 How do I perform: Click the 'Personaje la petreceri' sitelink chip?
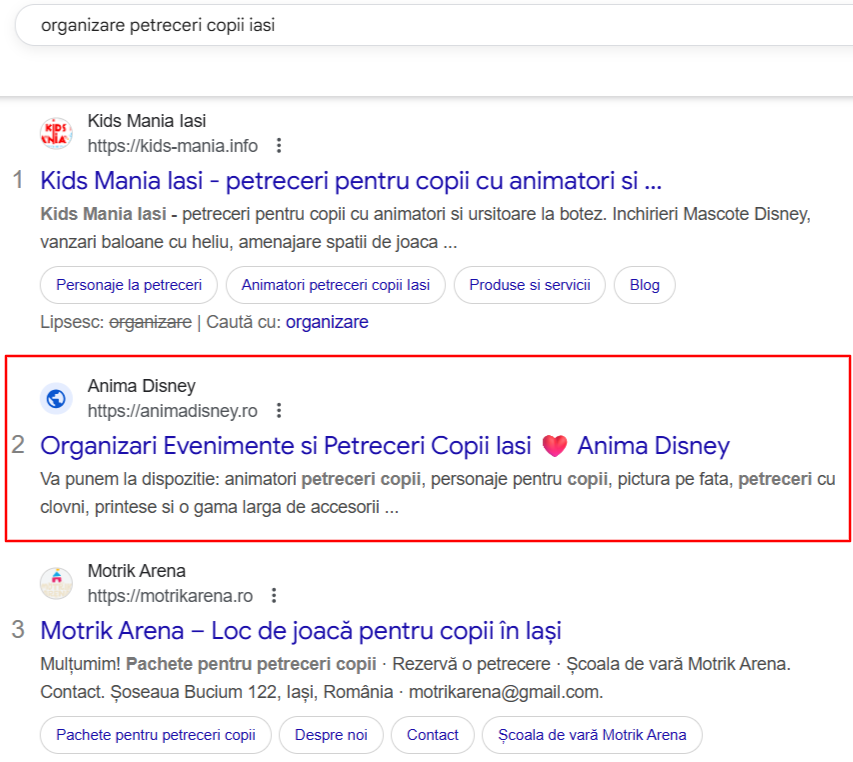tap(129, 285)
